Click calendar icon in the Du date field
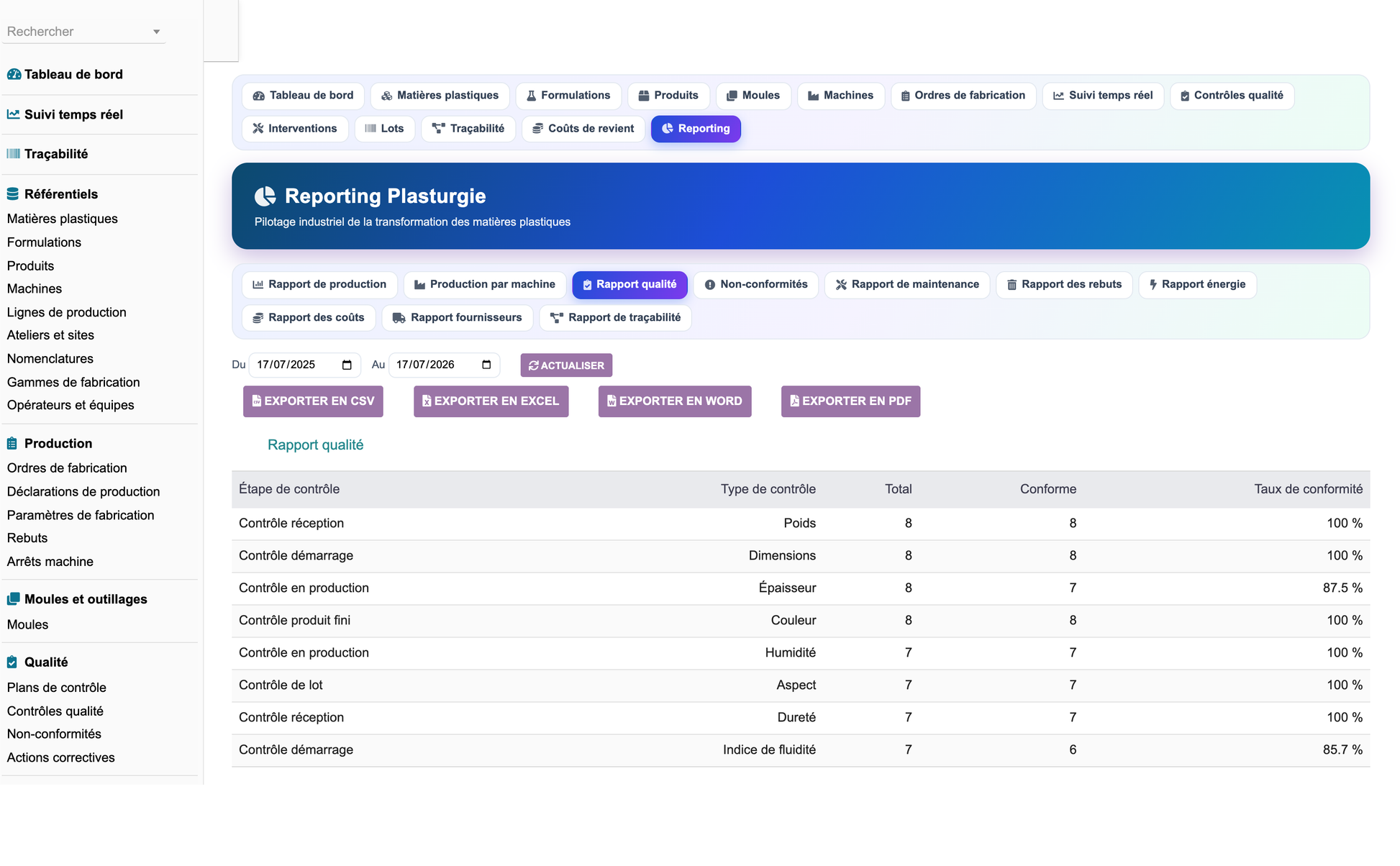This screenshot has height=866, width=1400. (347, 365)
